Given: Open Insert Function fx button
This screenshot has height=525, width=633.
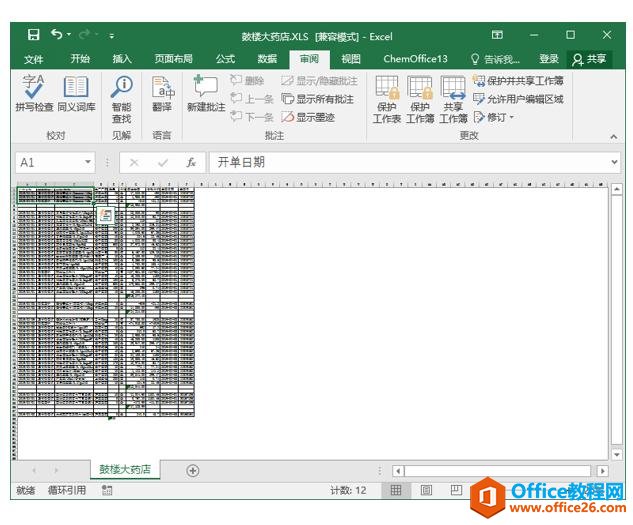Looking at the screenshot, I should [191, 163].
